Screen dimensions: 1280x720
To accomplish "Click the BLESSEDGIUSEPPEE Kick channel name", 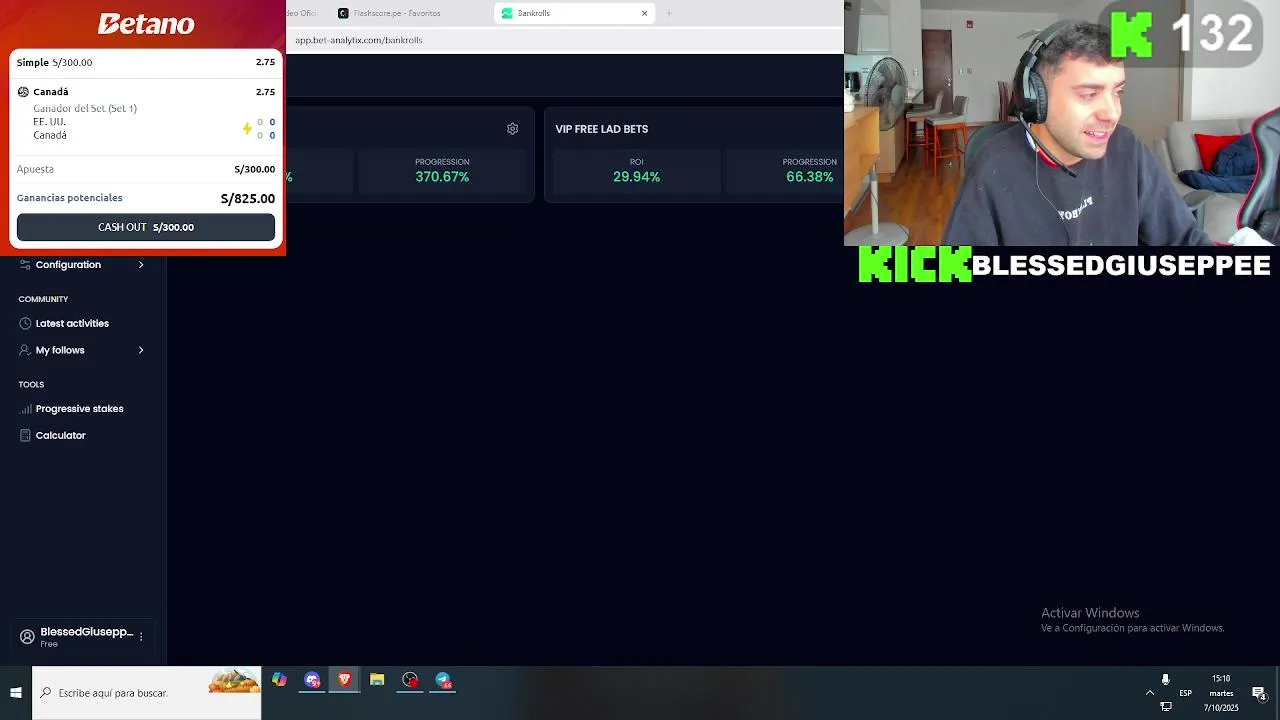I will pos(1121,265).
